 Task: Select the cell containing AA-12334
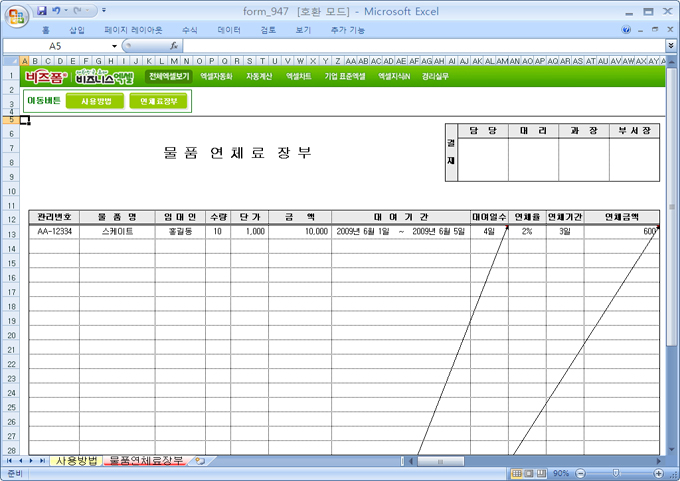54,232
